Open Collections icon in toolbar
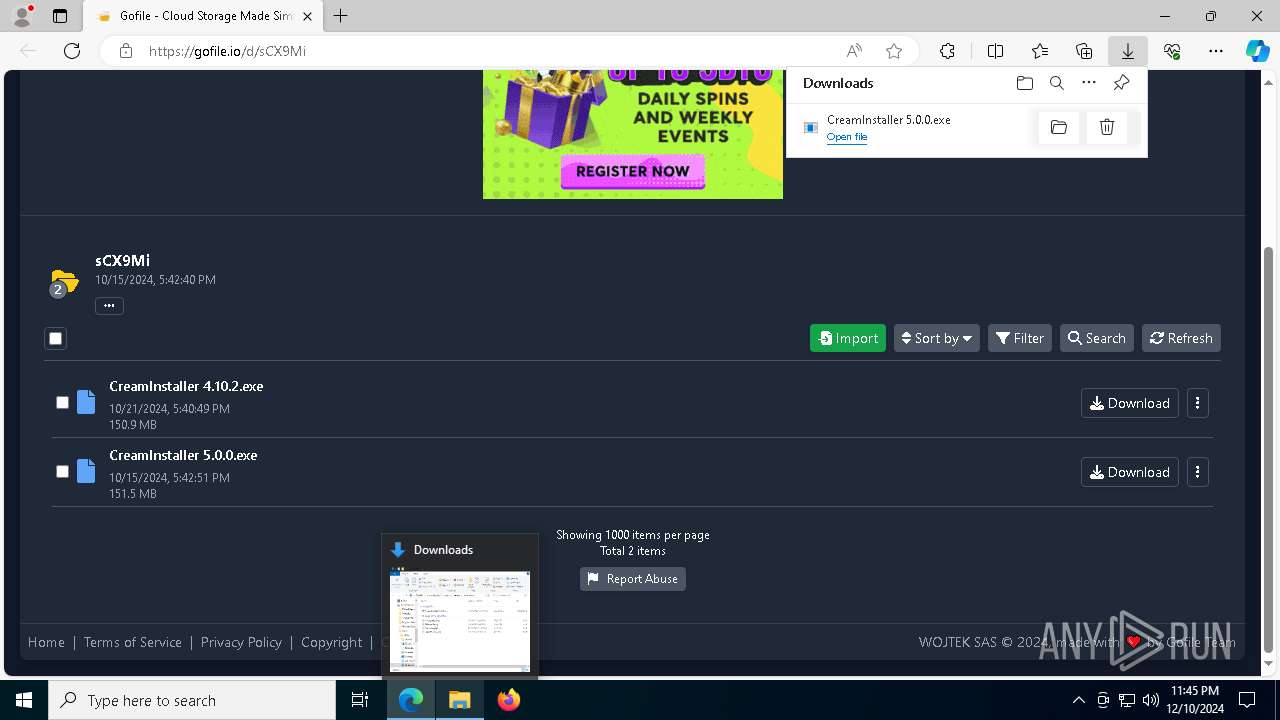1280x720 pixels. pos(1084,51)
